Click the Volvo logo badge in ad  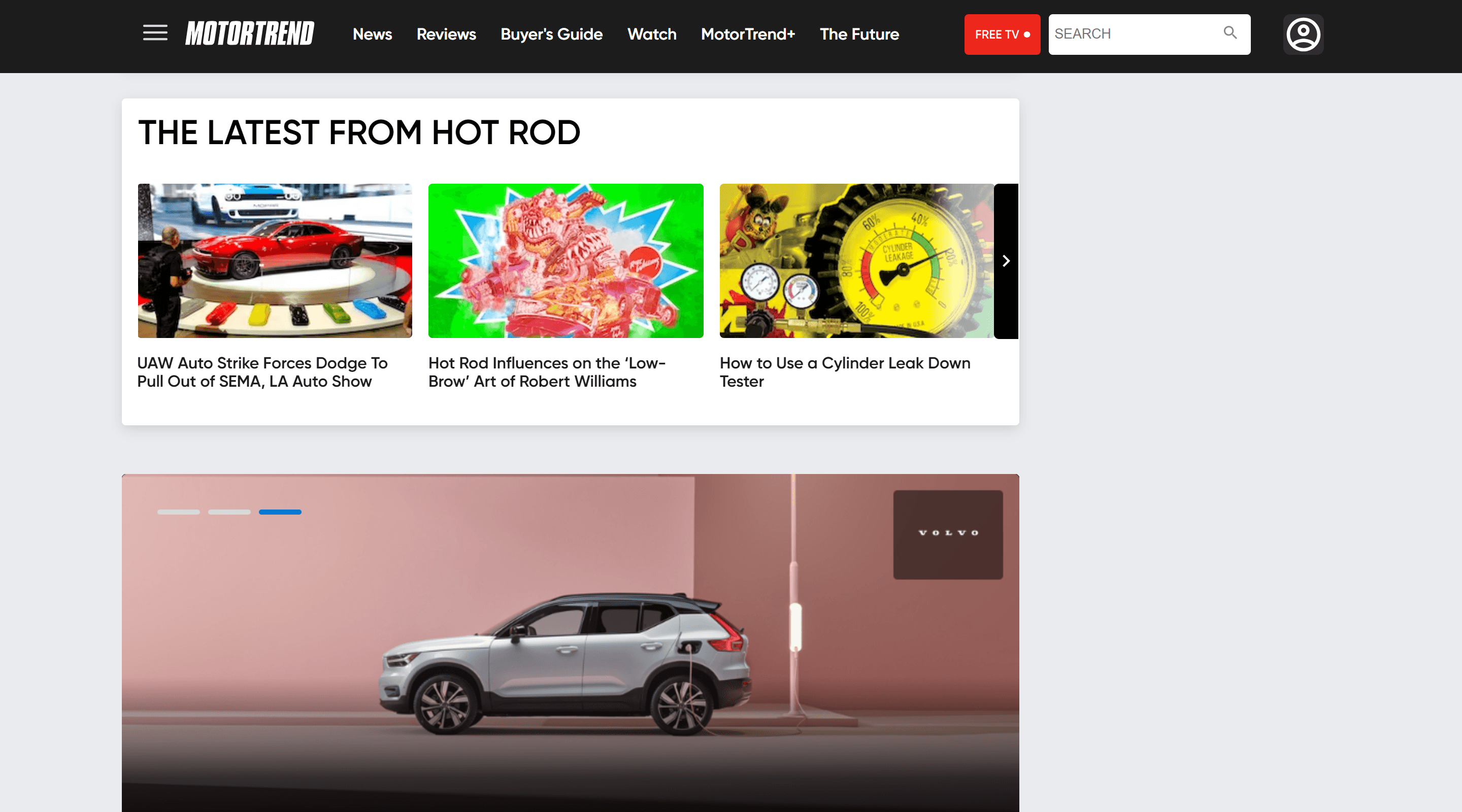948,534
